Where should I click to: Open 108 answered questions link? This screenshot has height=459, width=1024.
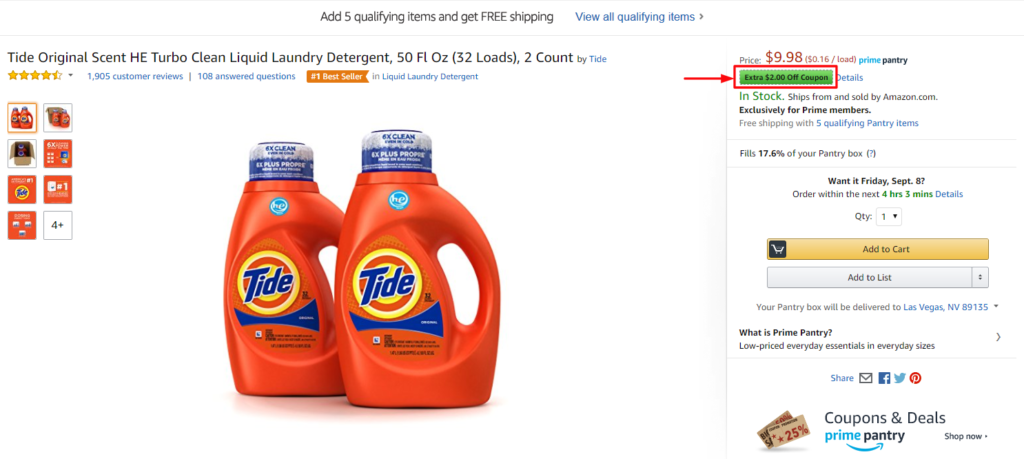pos(246,76)
